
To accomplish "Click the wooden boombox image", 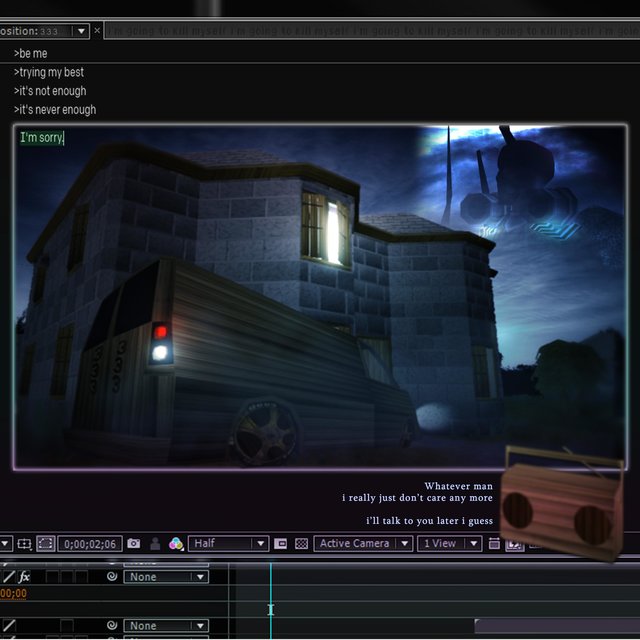I will [x=562, y=503].
